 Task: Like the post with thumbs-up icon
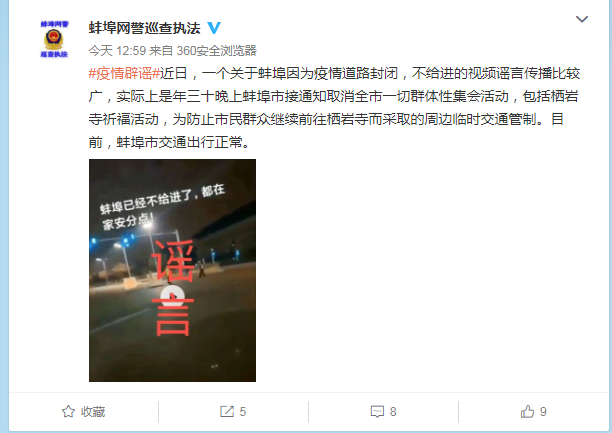click(527, 411)
